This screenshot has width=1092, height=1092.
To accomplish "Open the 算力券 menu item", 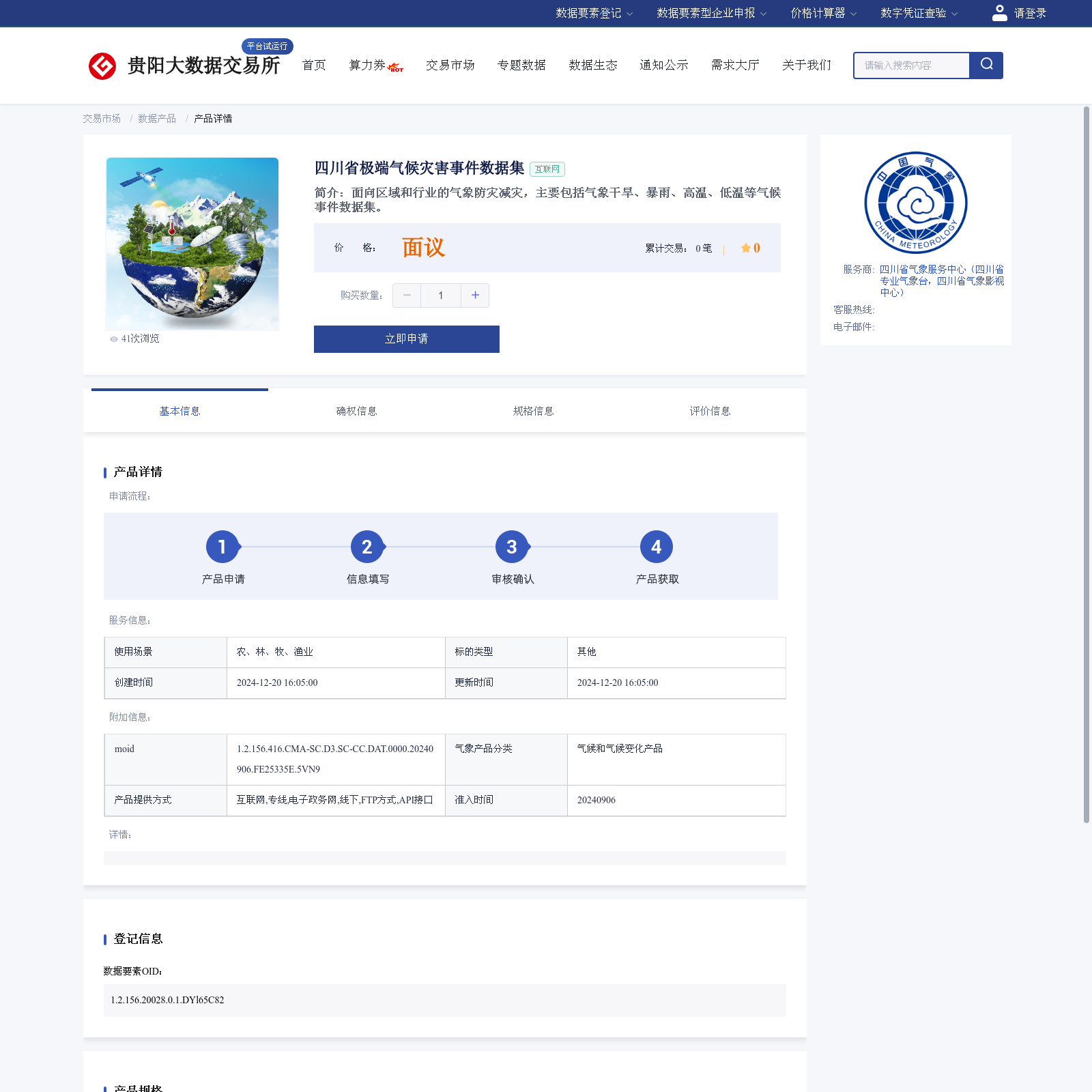I will click(367, 65).
